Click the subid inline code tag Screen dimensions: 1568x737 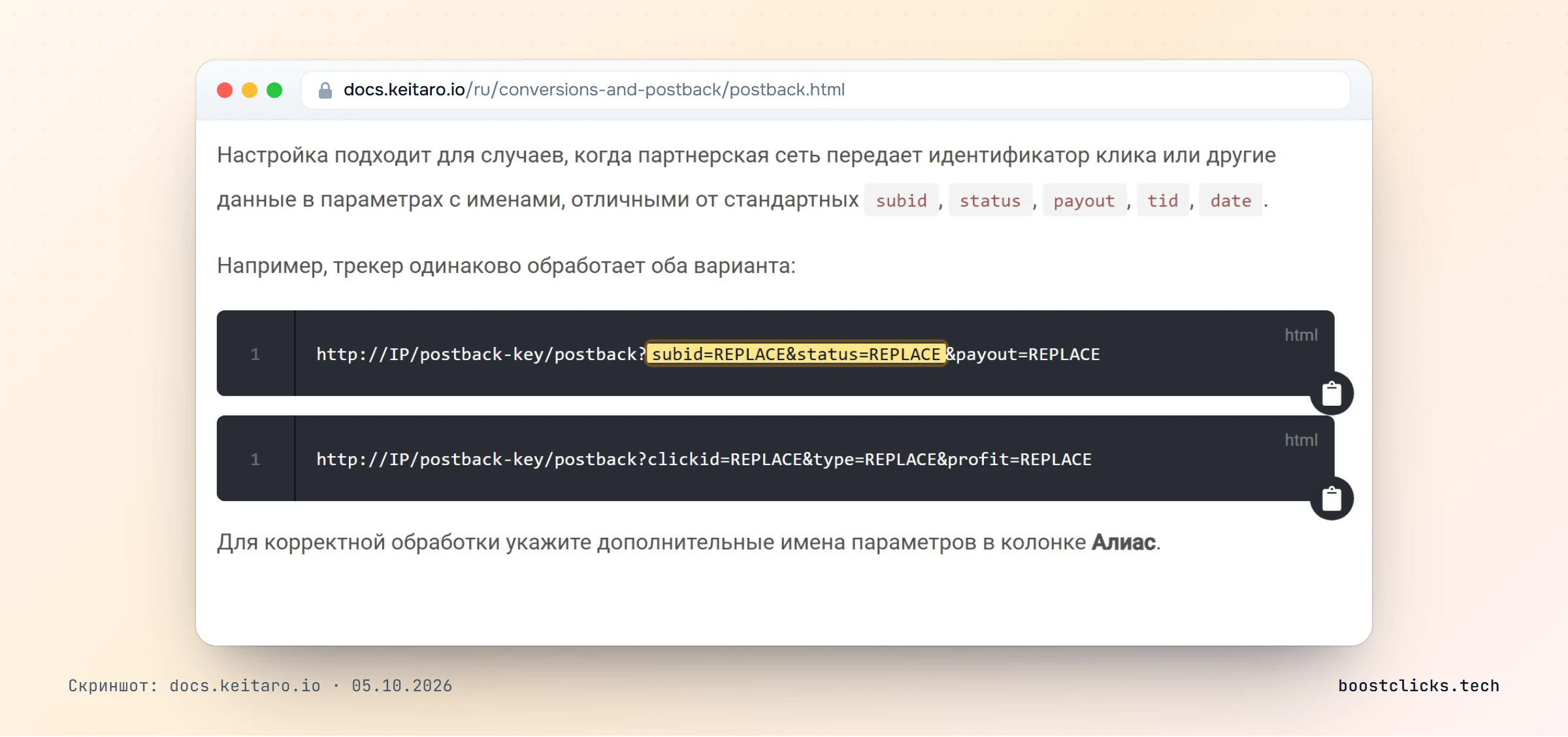901,201
